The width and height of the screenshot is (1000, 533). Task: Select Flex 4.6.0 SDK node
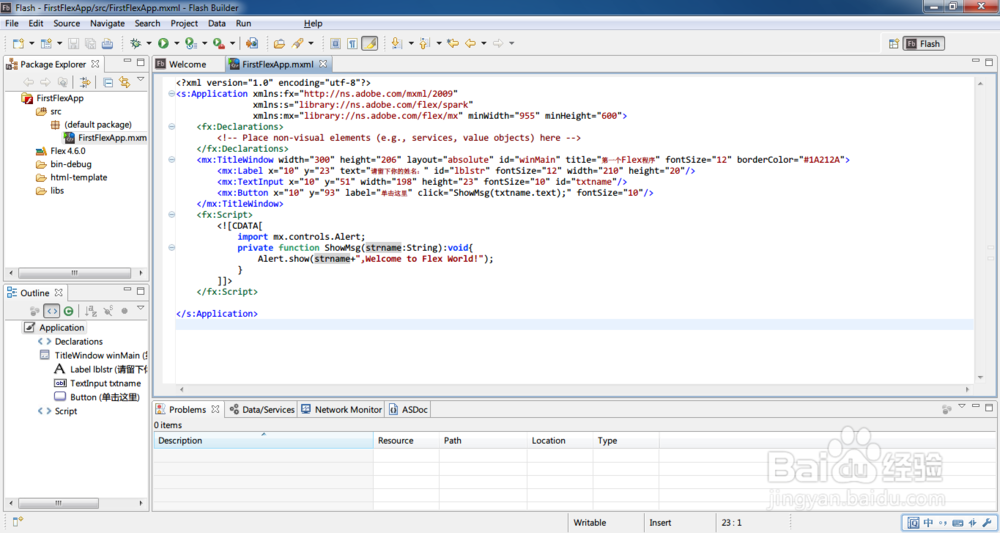click(x=68, y=151)
